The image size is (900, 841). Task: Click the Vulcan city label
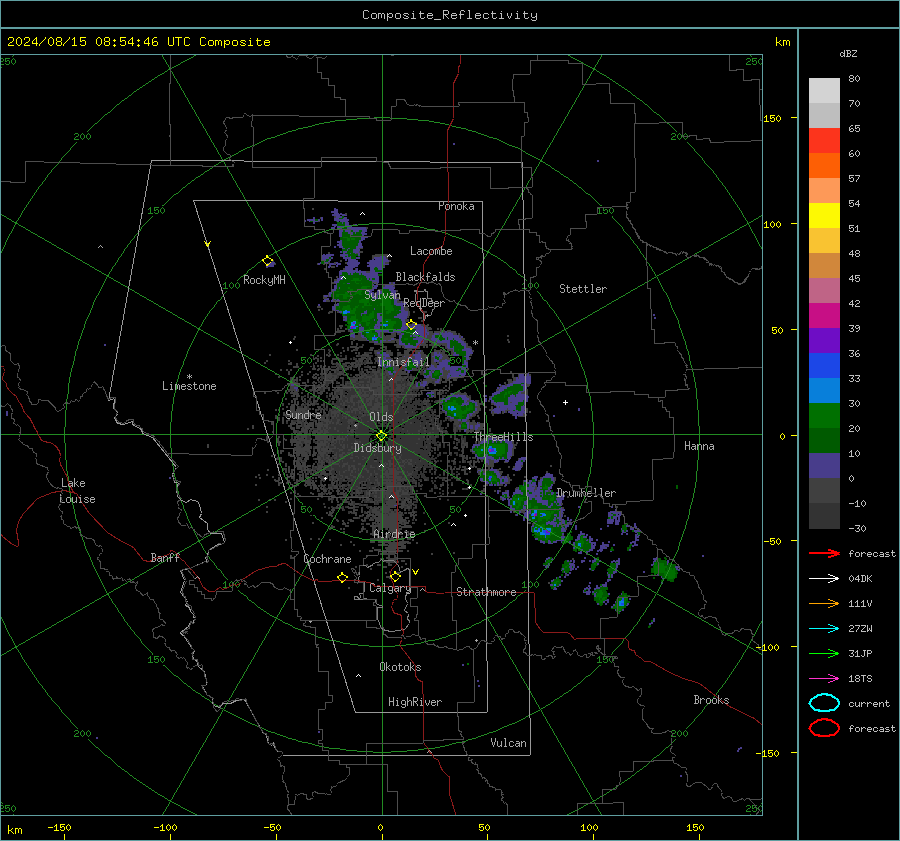click(x=509, y=743)
